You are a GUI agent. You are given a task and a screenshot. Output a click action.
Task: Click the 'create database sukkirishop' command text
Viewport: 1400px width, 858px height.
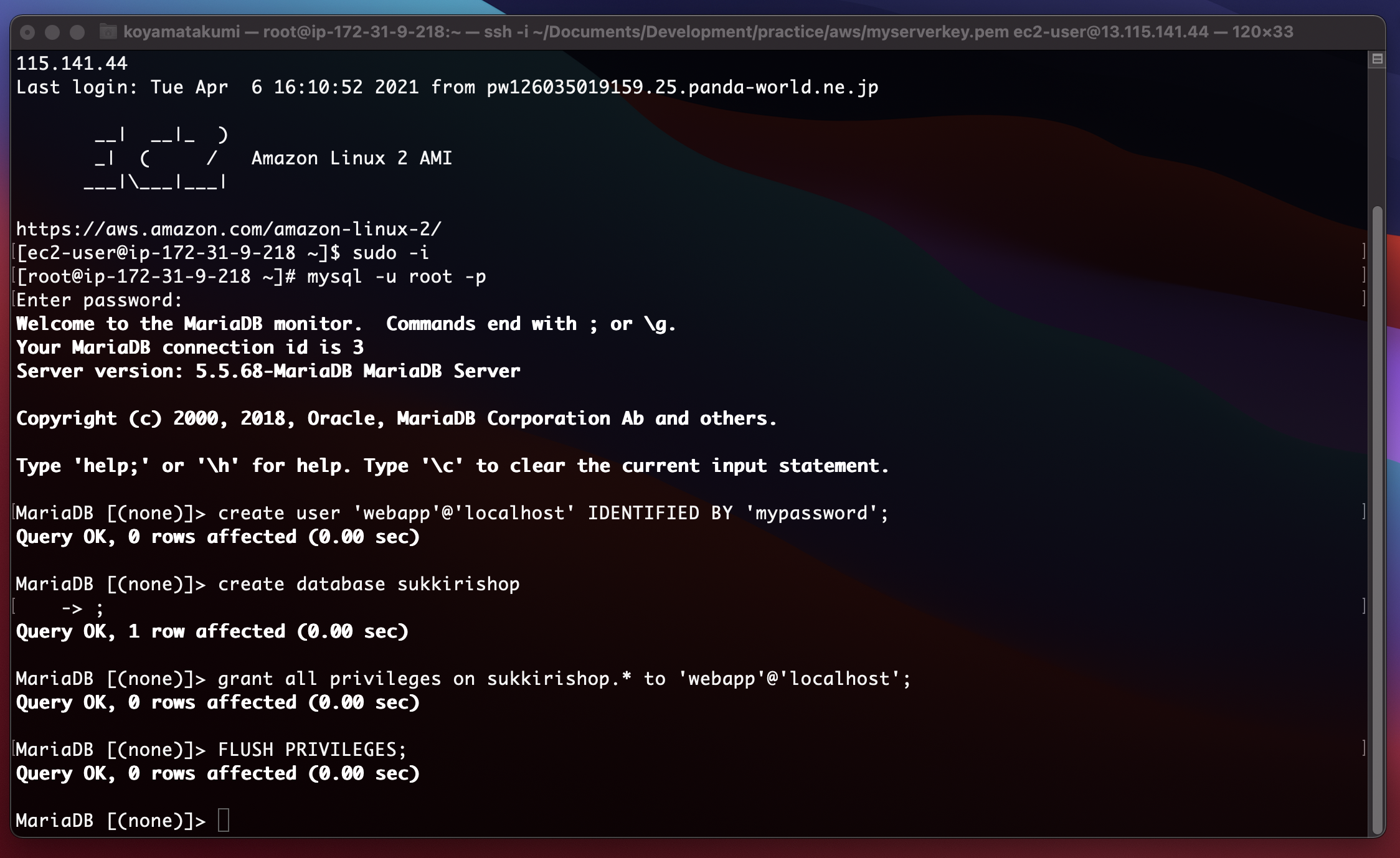point(369,584)
